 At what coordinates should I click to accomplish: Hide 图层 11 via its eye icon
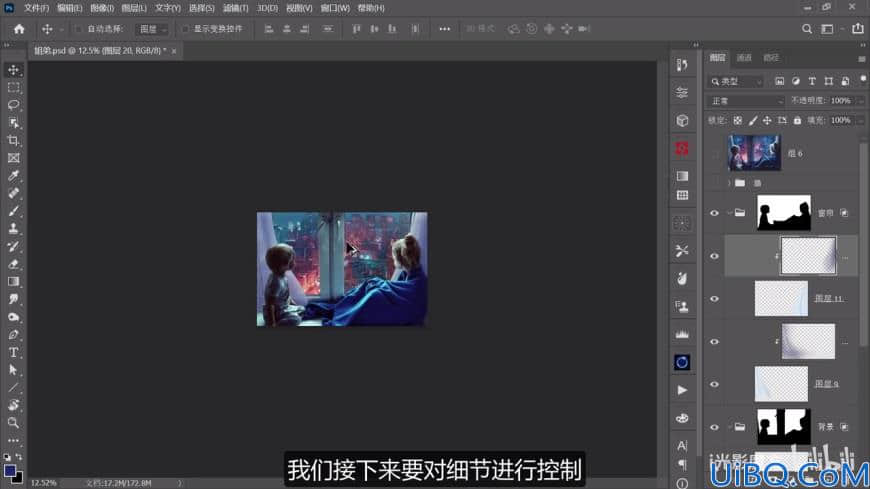pos(715,299)
